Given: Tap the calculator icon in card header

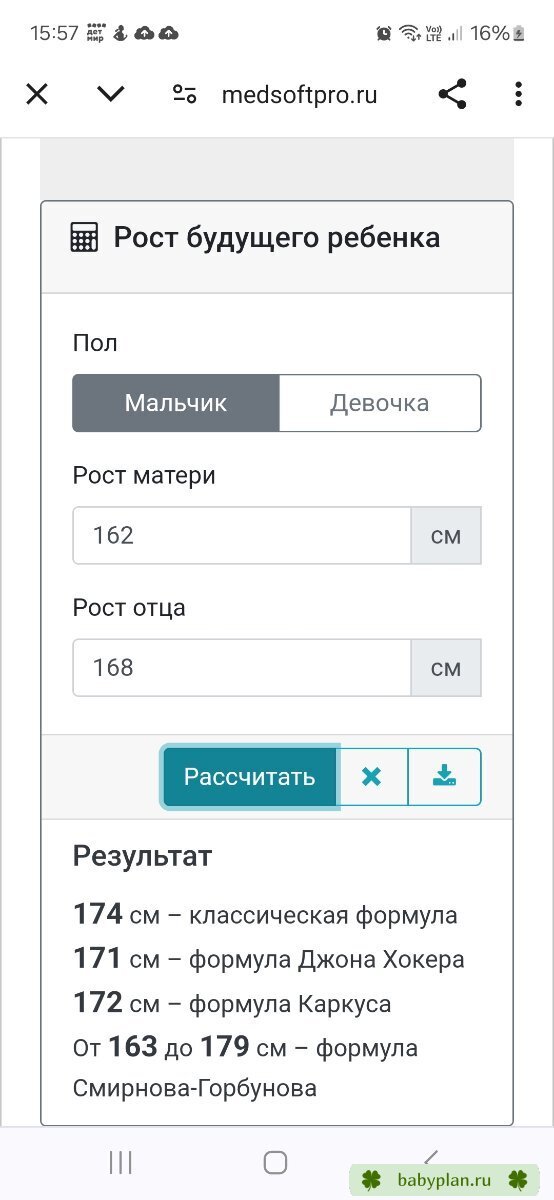Looking at the screenshot, I should pyautogui.click(x=84, y=238).
